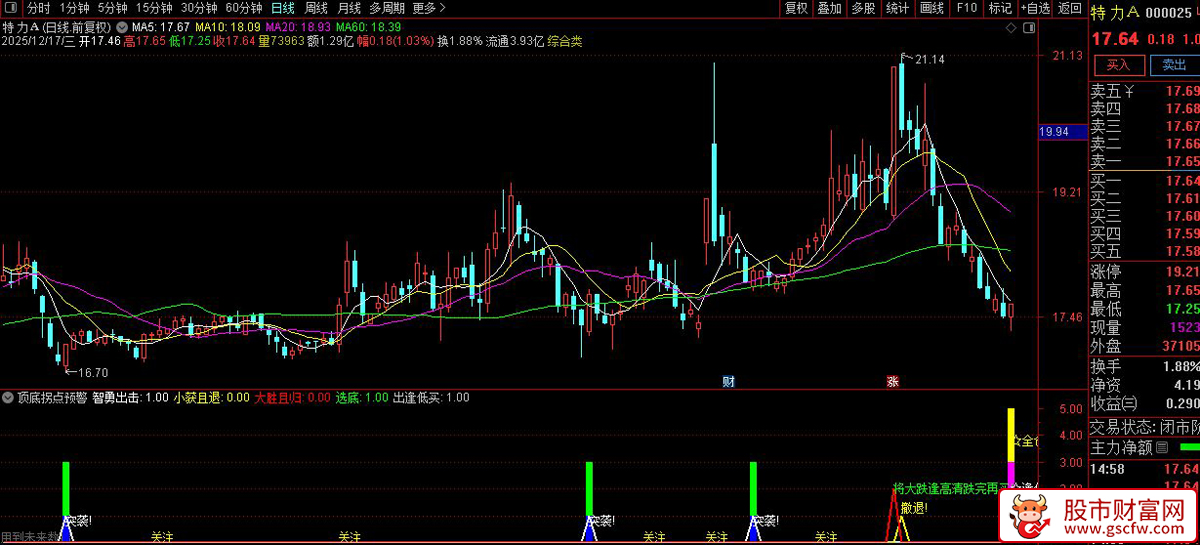Select the 日线 daily period
1200x545 pixels.
283,8
